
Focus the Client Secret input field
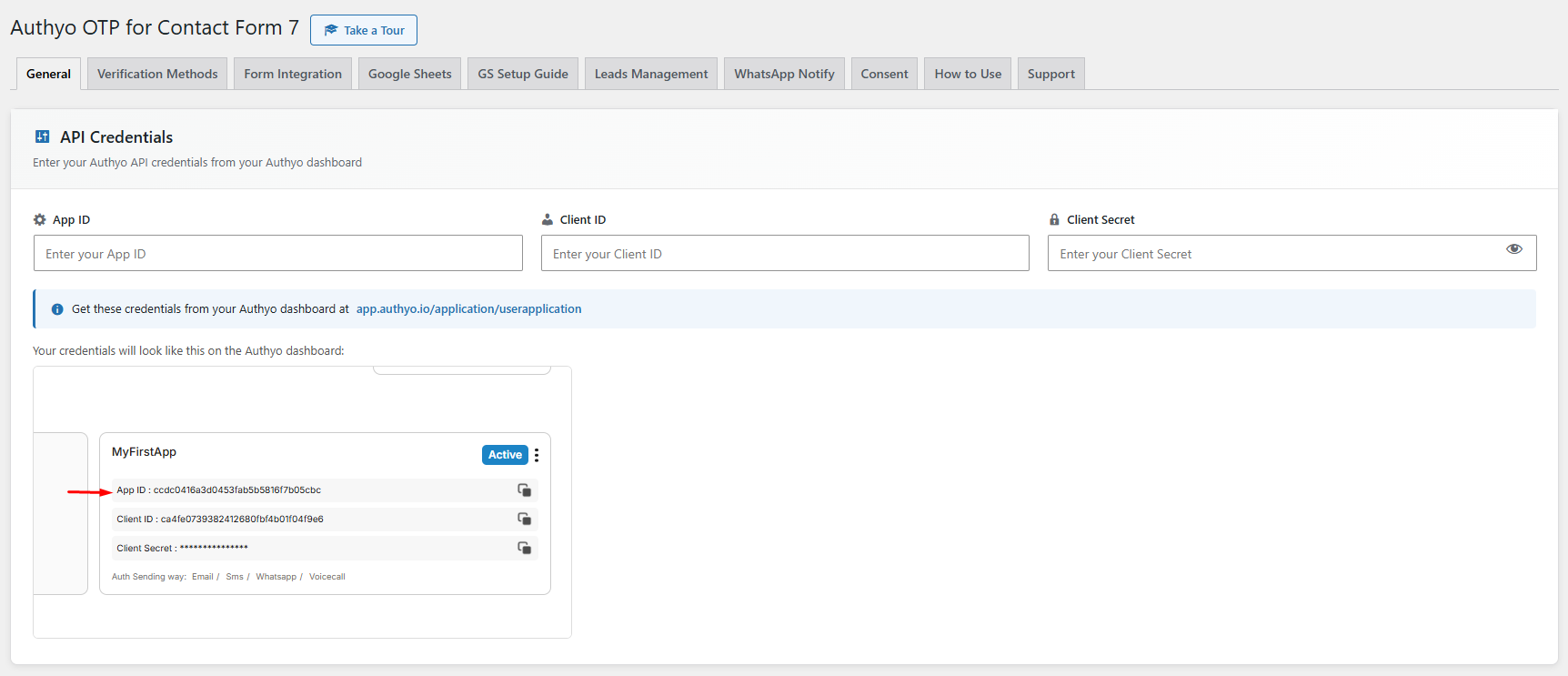pos(1292,253)
